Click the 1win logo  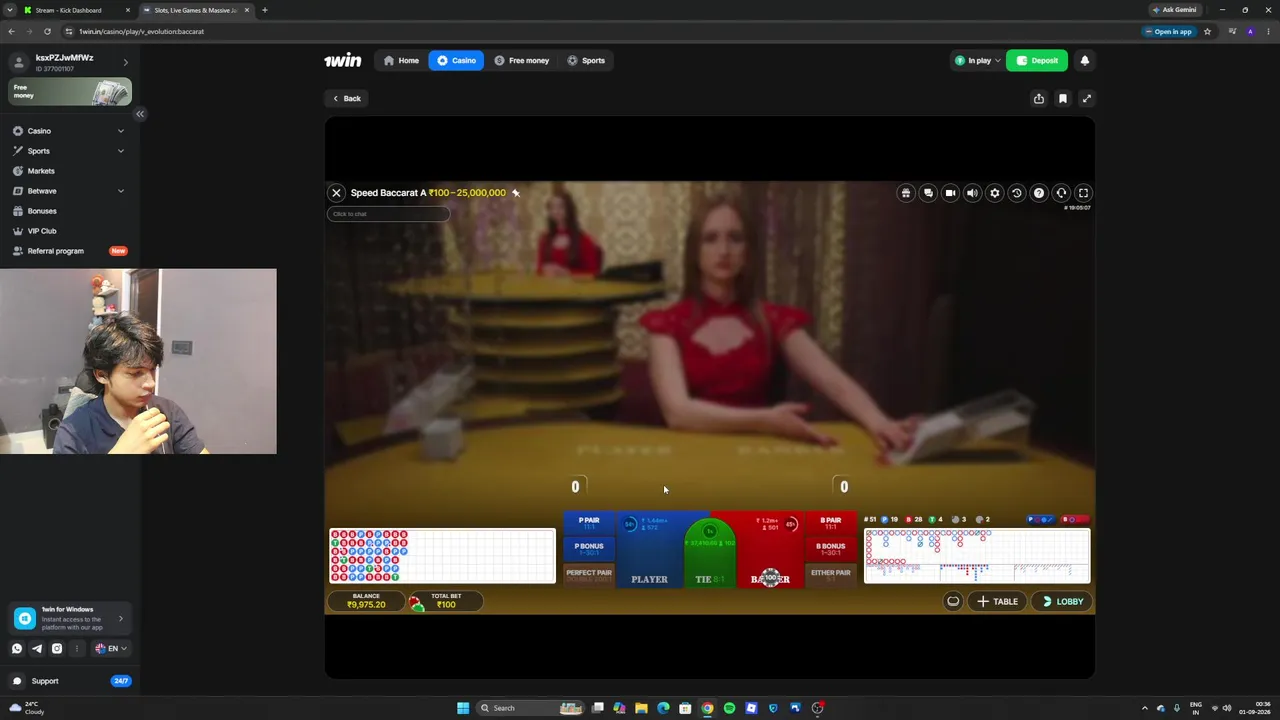342,60
